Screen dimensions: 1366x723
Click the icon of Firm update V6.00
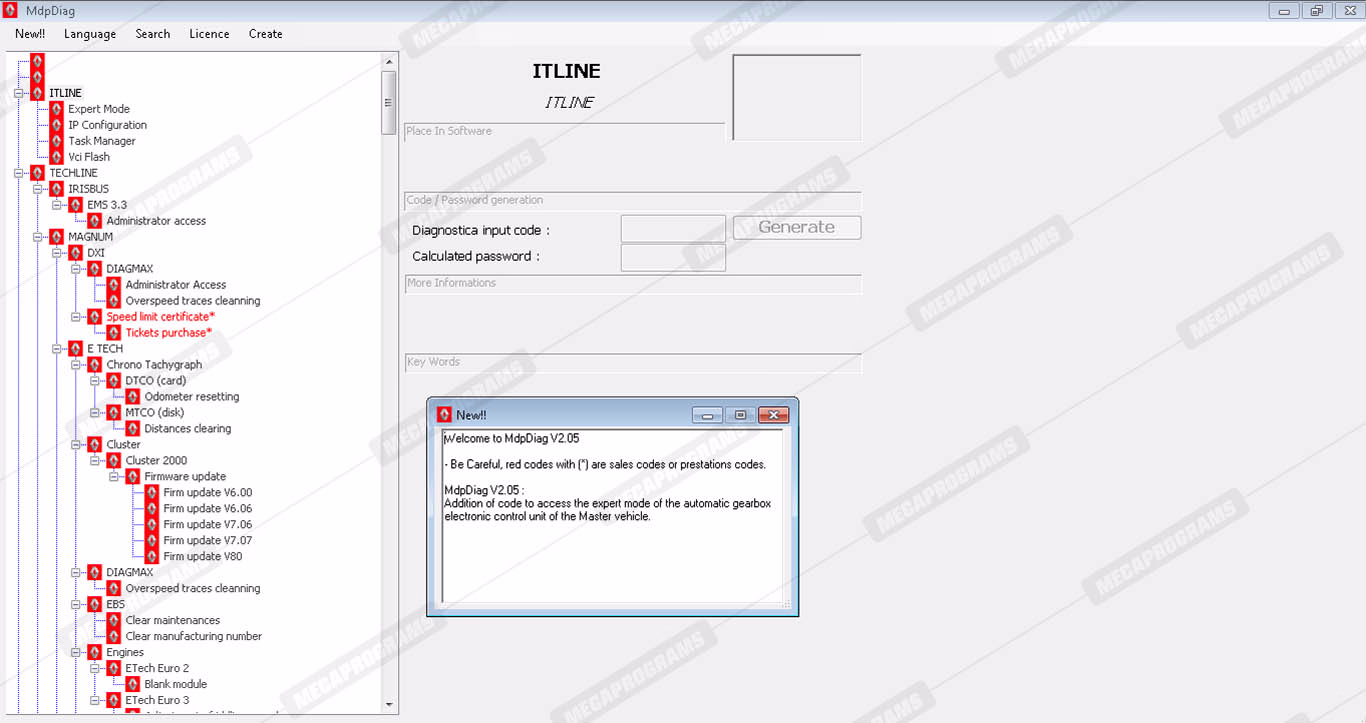coord(152,493)
